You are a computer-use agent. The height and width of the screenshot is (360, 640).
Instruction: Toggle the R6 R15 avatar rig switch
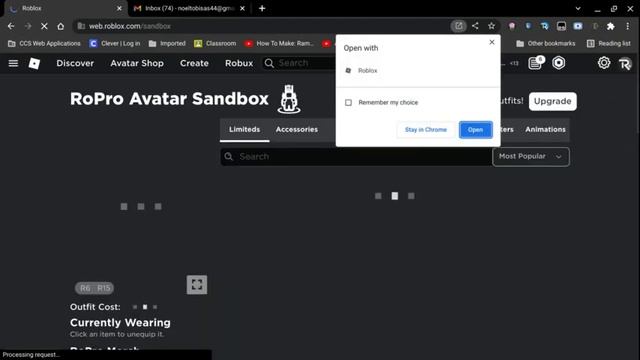94,288
